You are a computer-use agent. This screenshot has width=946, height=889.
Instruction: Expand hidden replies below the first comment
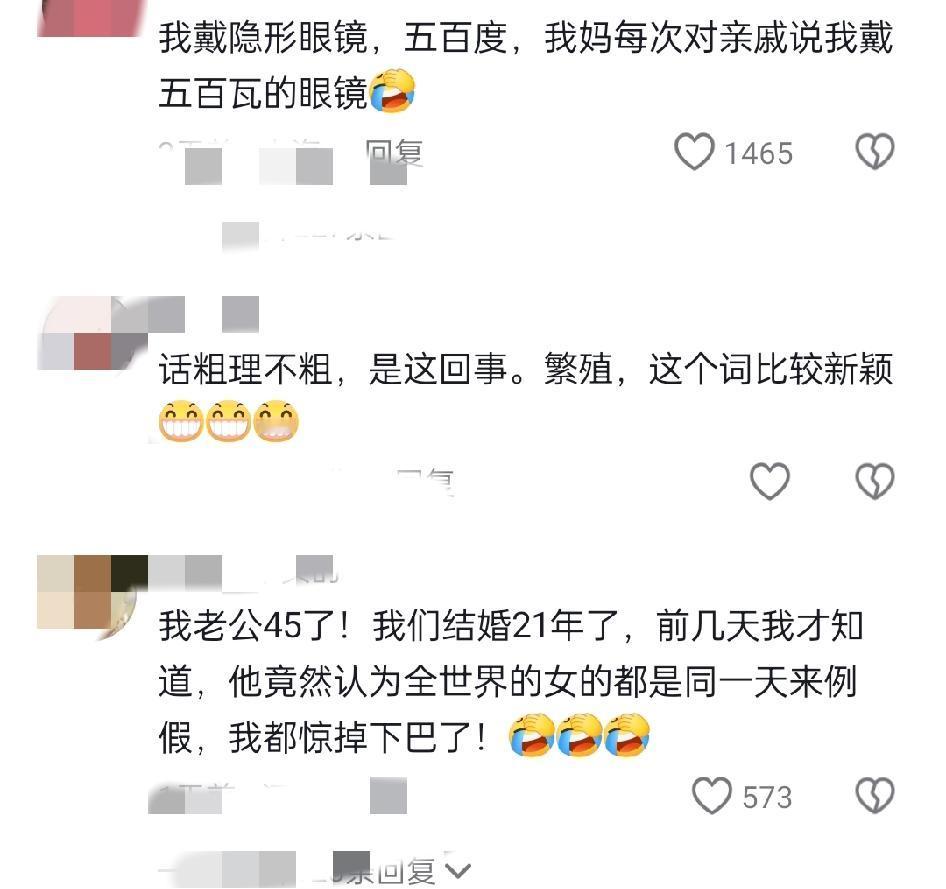coord(308,234)
